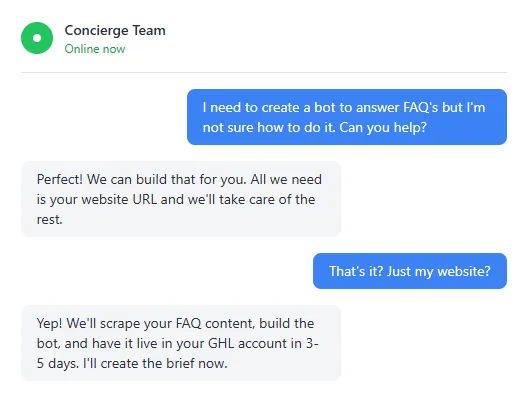
Task: Click '5 days.' text in the final reply
Action: click(x=58, y=364)
